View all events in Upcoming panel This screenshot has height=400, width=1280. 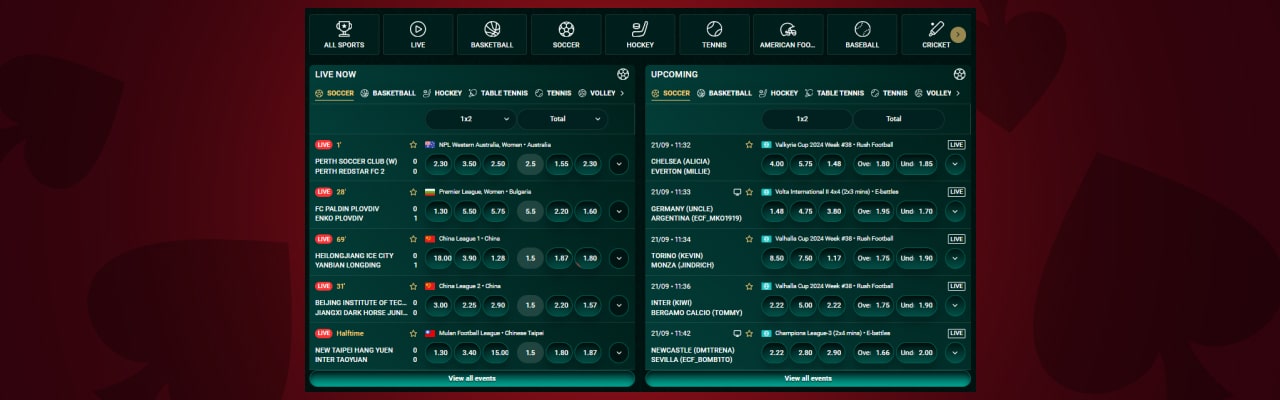(808, 379)
